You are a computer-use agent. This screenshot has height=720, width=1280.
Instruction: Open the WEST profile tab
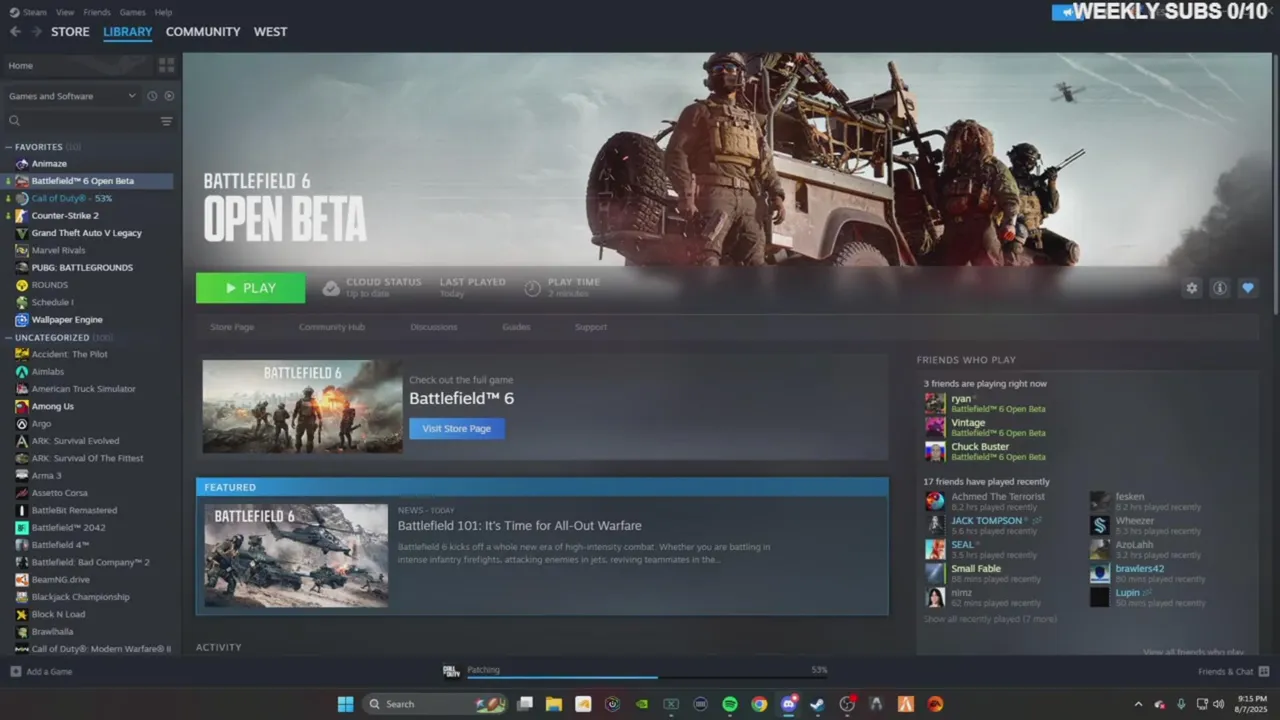(x=270, y=32)
